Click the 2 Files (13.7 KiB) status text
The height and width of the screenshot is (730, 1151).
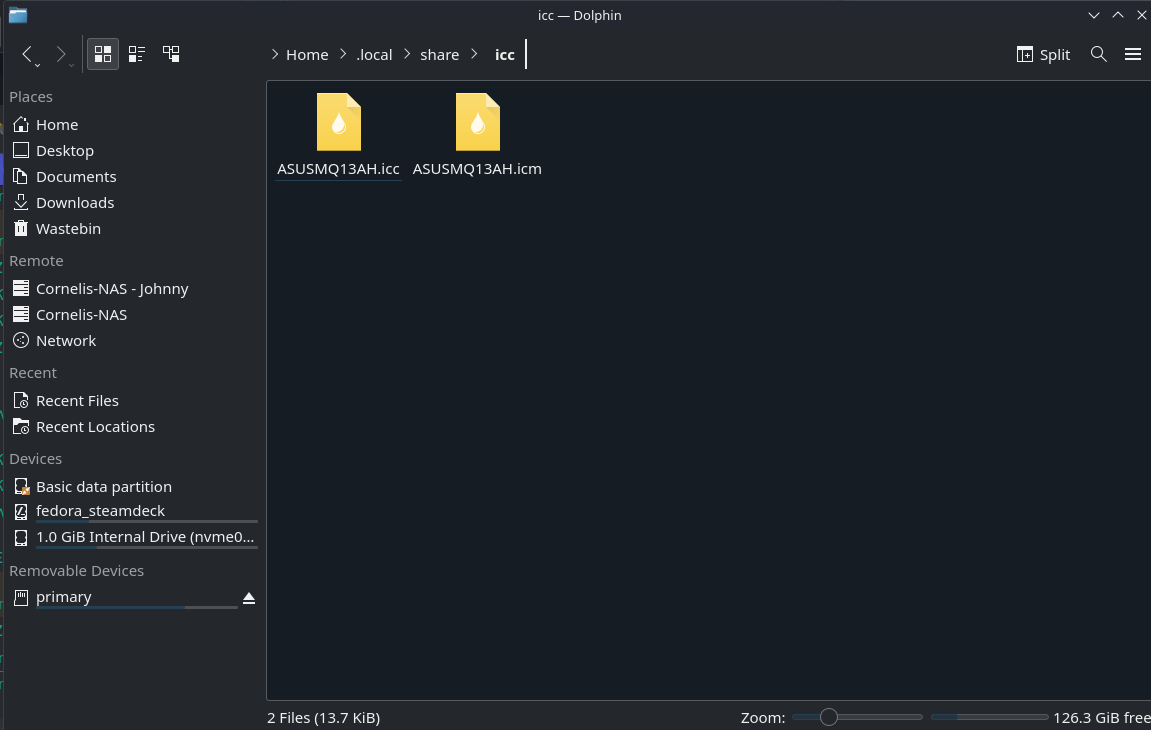324,718
